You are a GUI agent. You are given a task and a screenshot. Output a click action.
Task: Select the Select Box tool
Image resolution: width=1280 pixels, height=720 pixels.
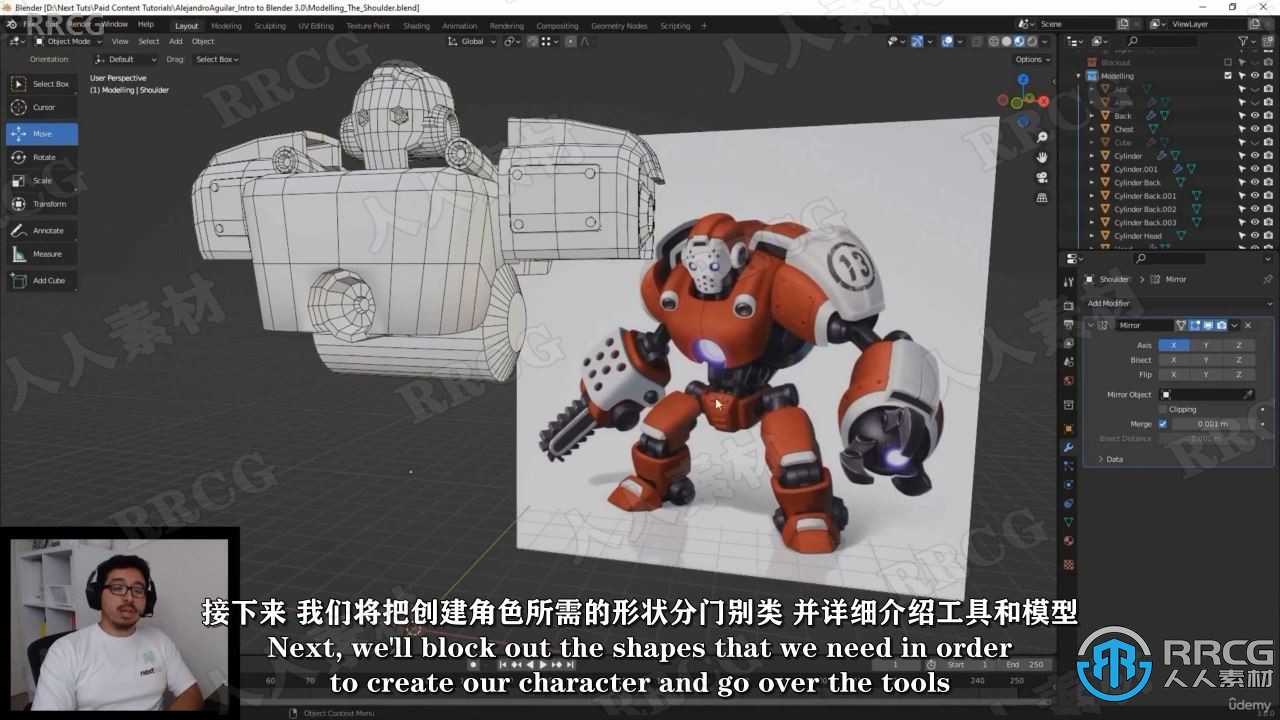click(x=42, y=84)
